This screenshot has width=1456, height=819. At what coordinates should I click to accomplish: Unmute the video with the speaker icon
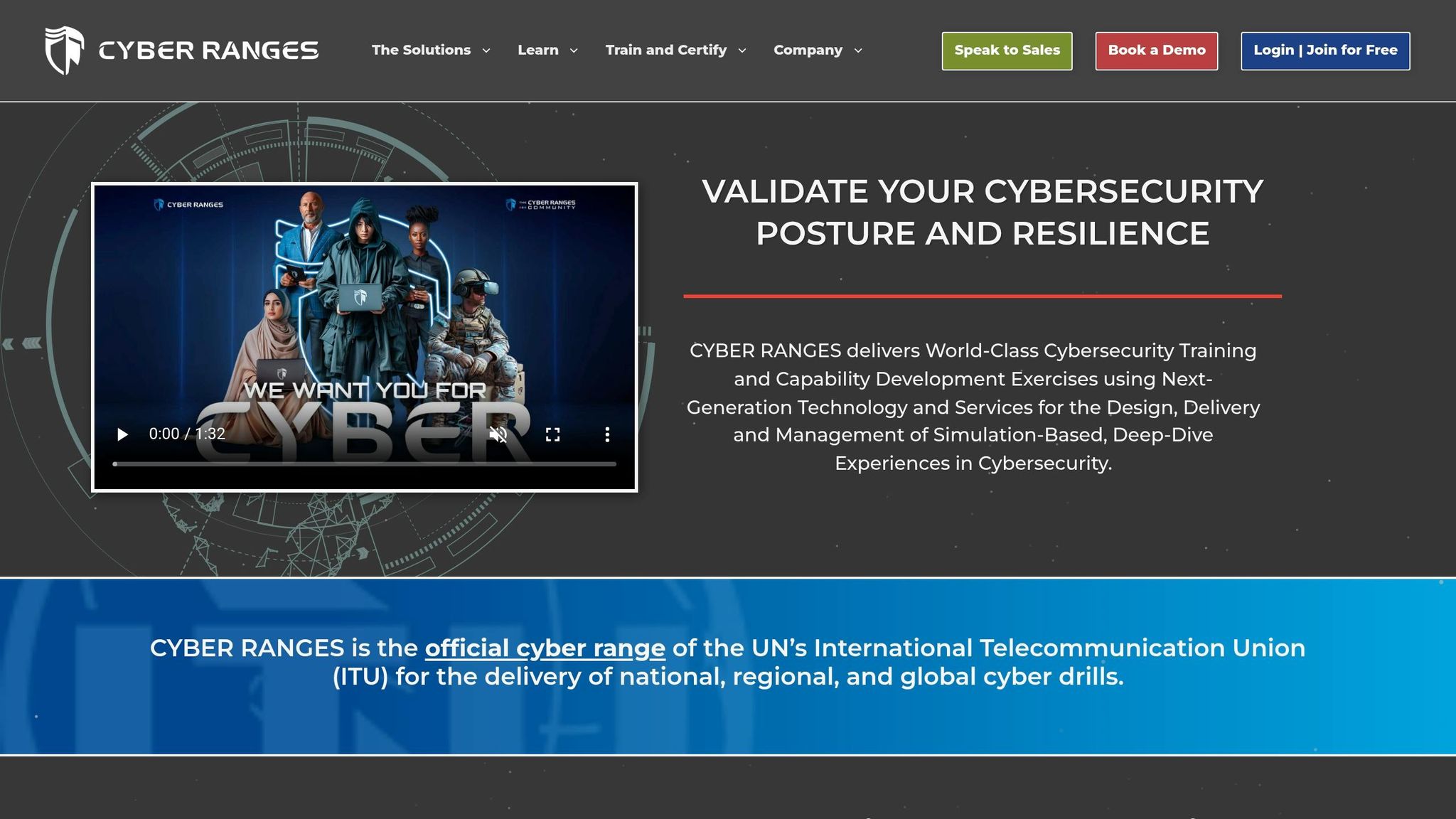click(498, 434)
